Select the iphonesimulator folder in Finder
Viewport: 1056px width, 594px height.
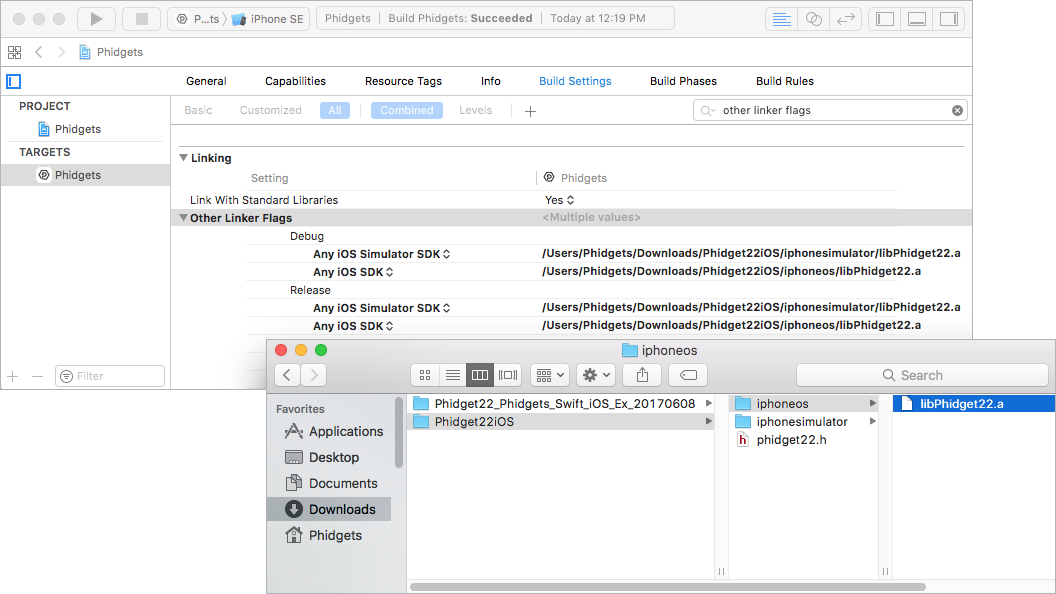click(x=804, y=422)
